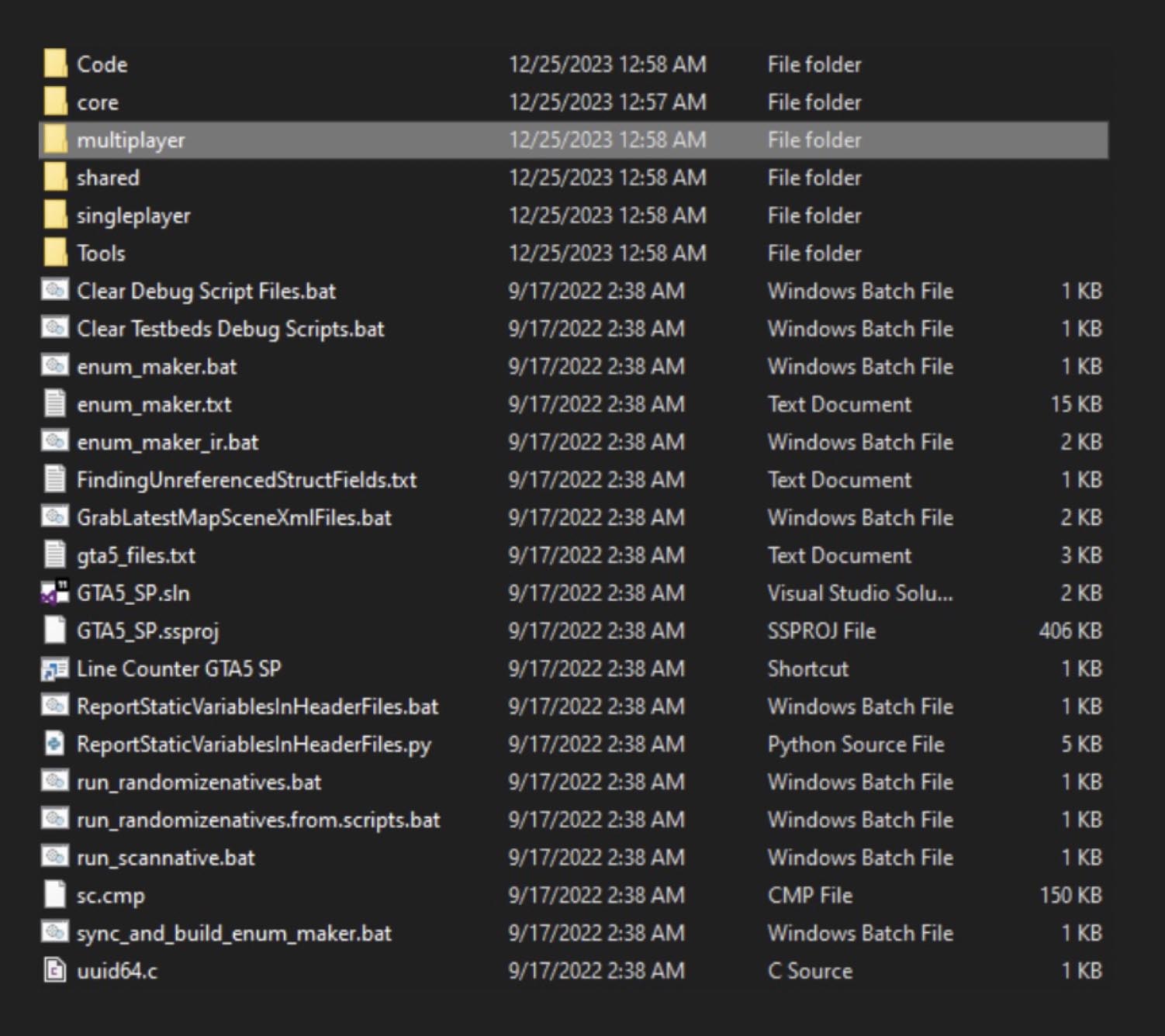The width and height of the screenshot is (1165, 1036).
Task: Select file name uuid64.c
Action: pos(117,971)
